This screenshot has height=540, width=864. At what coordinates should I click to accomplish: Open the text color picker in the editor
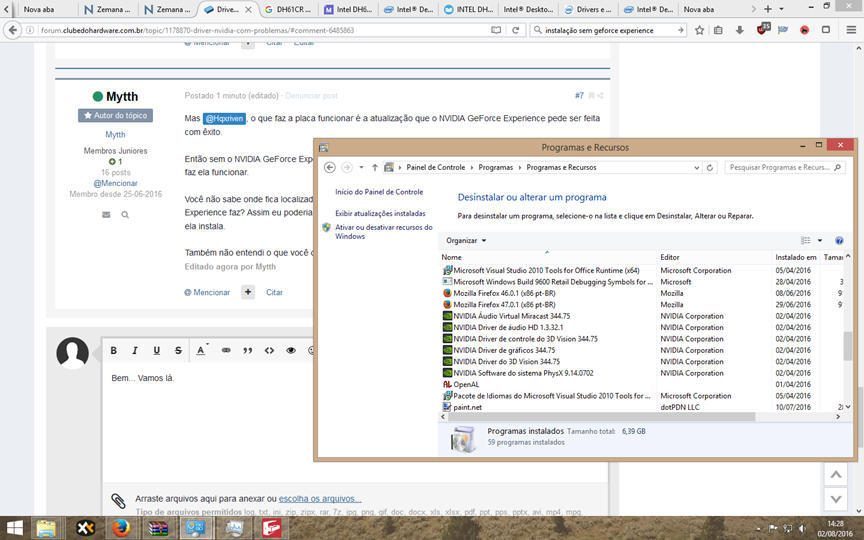click(202, 350)
